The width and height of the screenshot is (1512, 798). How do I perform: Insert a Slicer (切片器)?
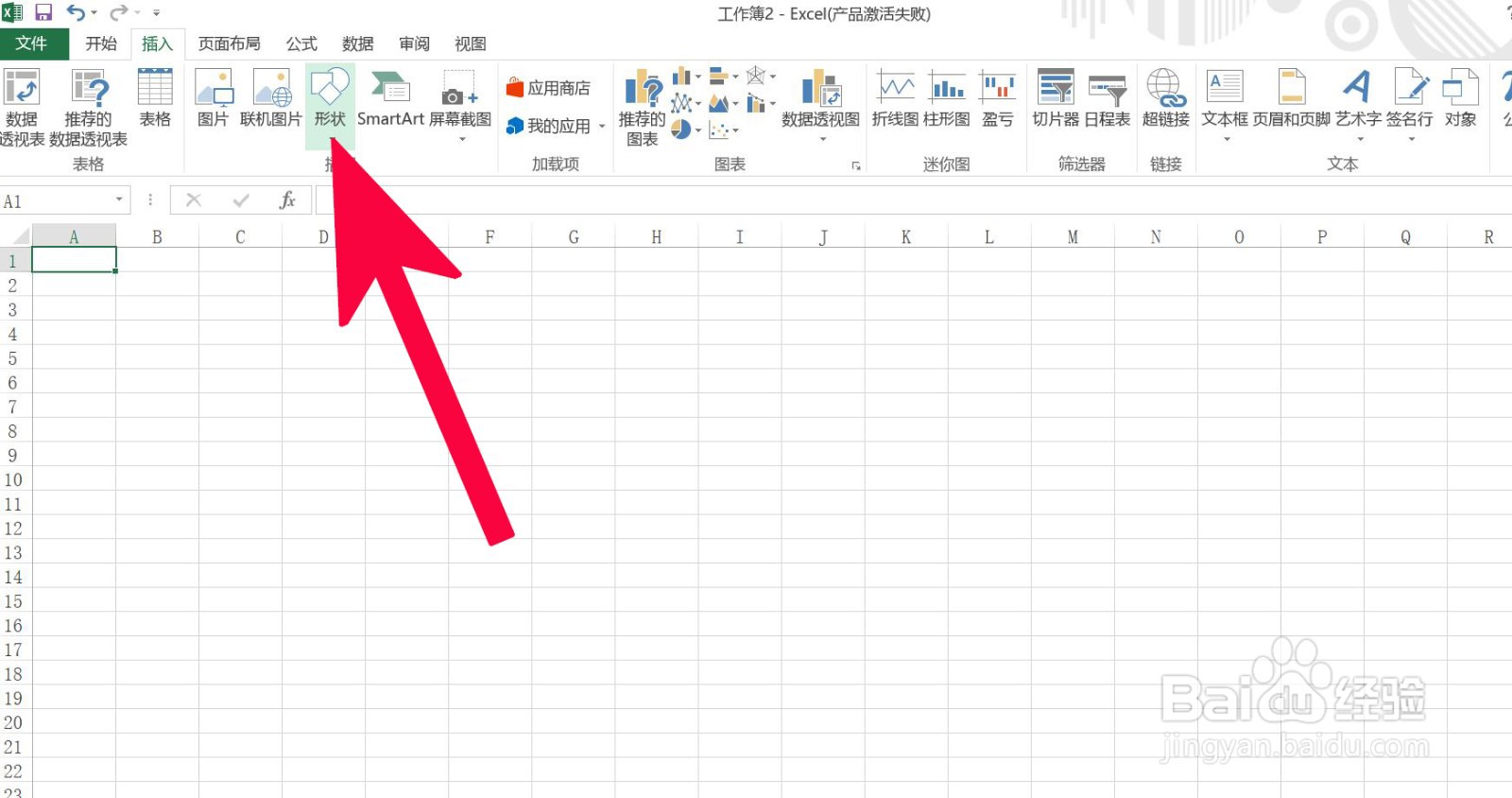coord(1056,98)
